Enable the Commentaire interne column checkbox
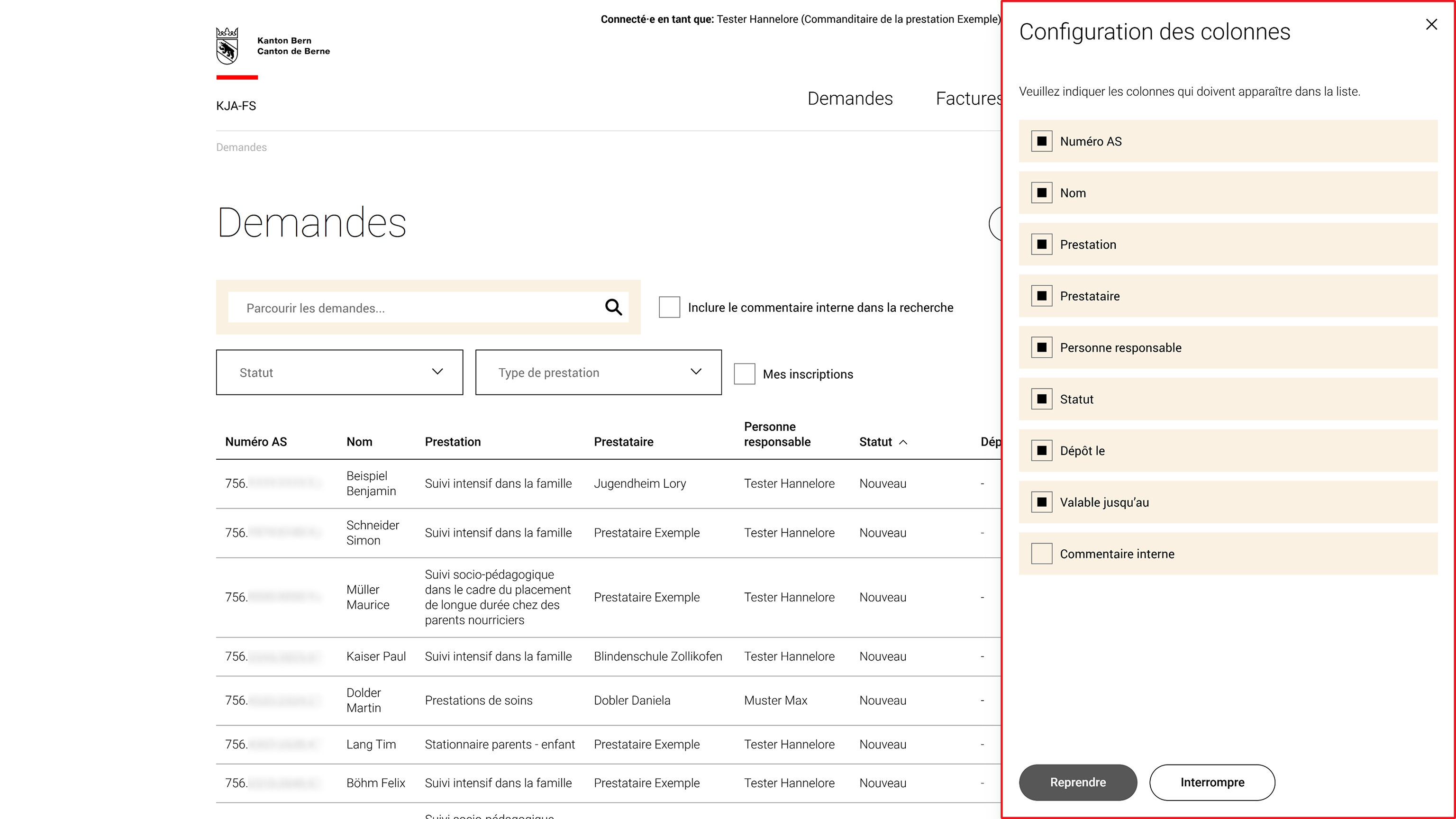The height and width of the screenshot is (819, 1456). (1041, 554)
